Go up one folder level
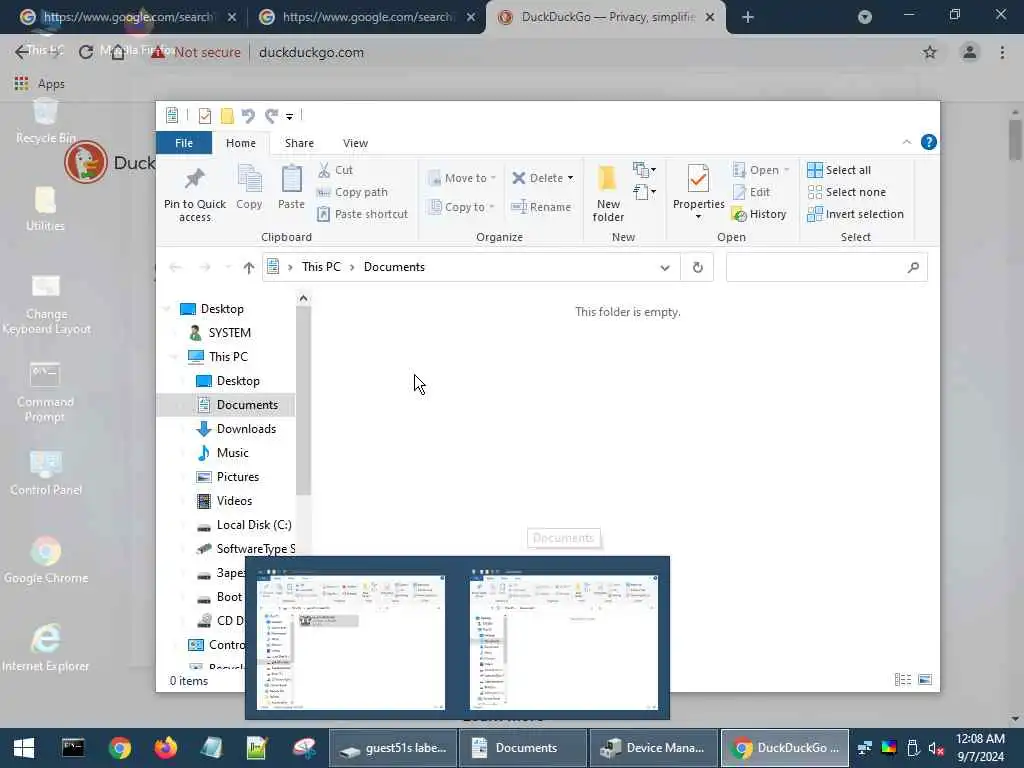The image size is (1024, 768). click(248, 267)
